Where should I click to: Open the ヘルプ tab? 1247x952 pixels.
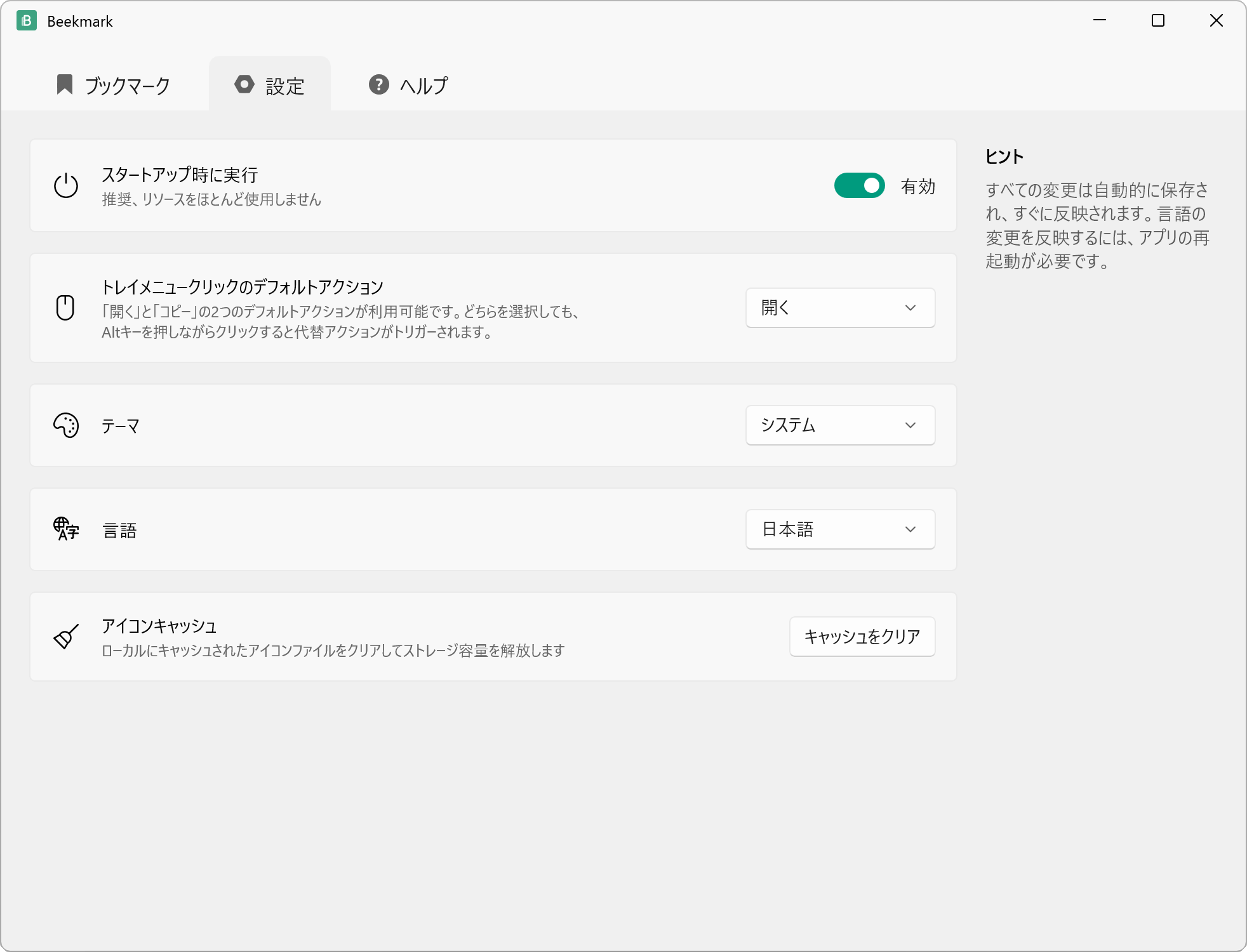point(408,84)
